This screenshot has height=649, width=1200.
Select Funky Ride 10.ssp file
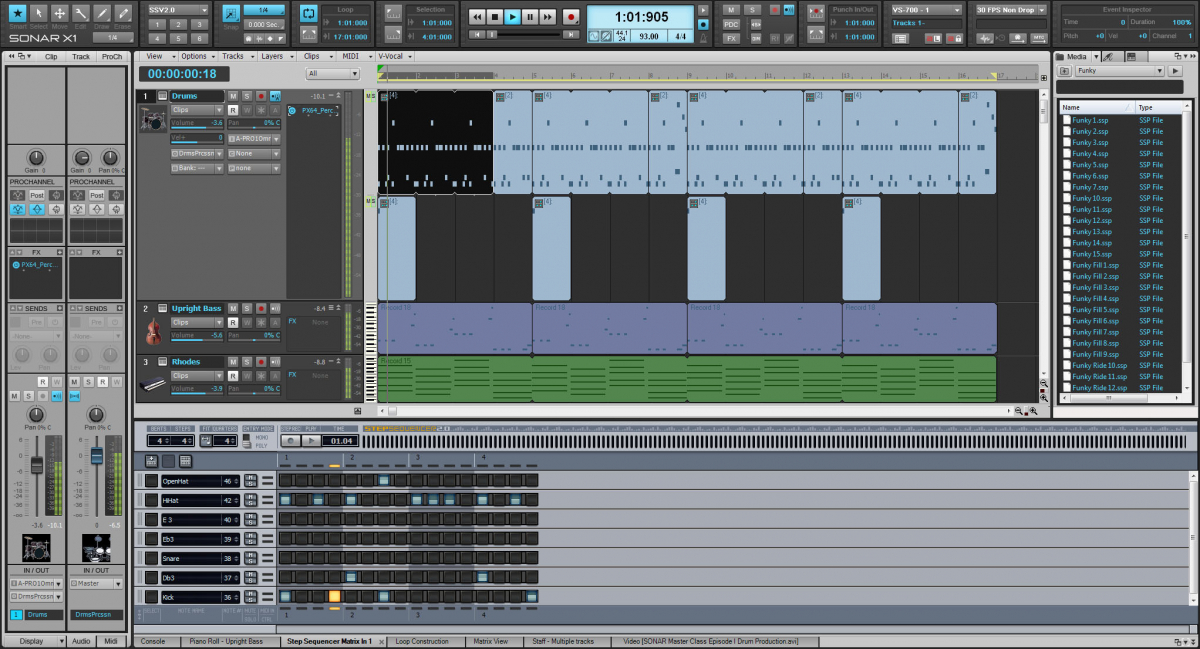pyautogui.click(x=1099, y=366)
